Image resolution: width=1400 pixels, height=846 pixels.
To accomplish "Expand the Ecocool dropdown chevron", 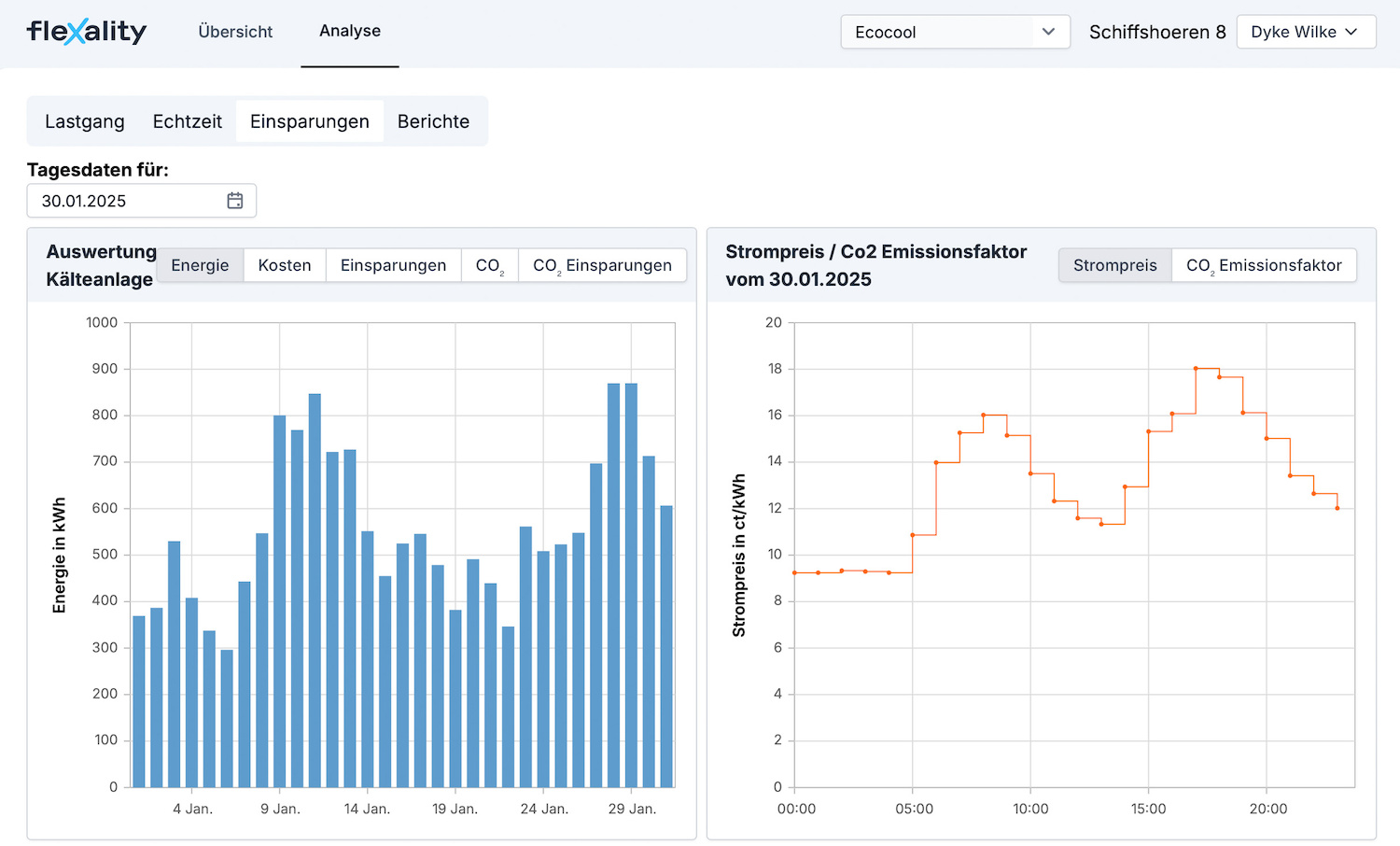I will point(1048,32).
